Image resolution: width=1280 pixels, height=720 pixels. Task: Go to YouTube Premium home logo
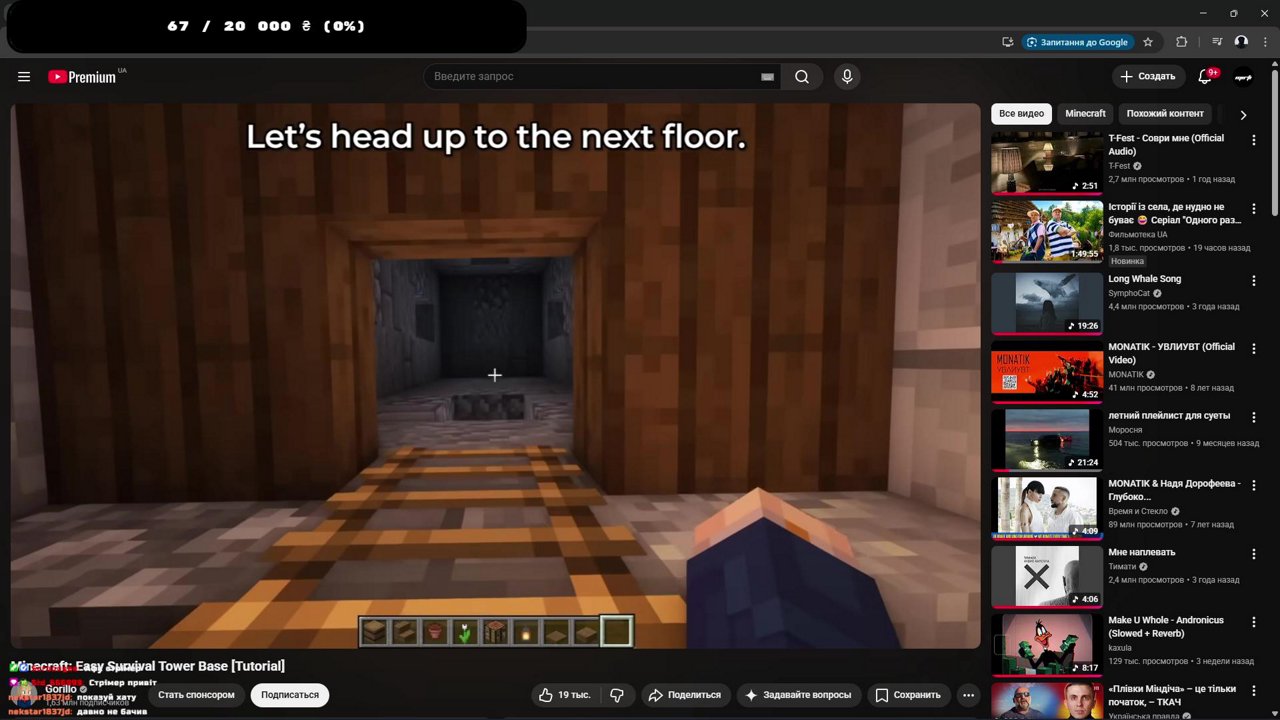click(x=83, y=77)
